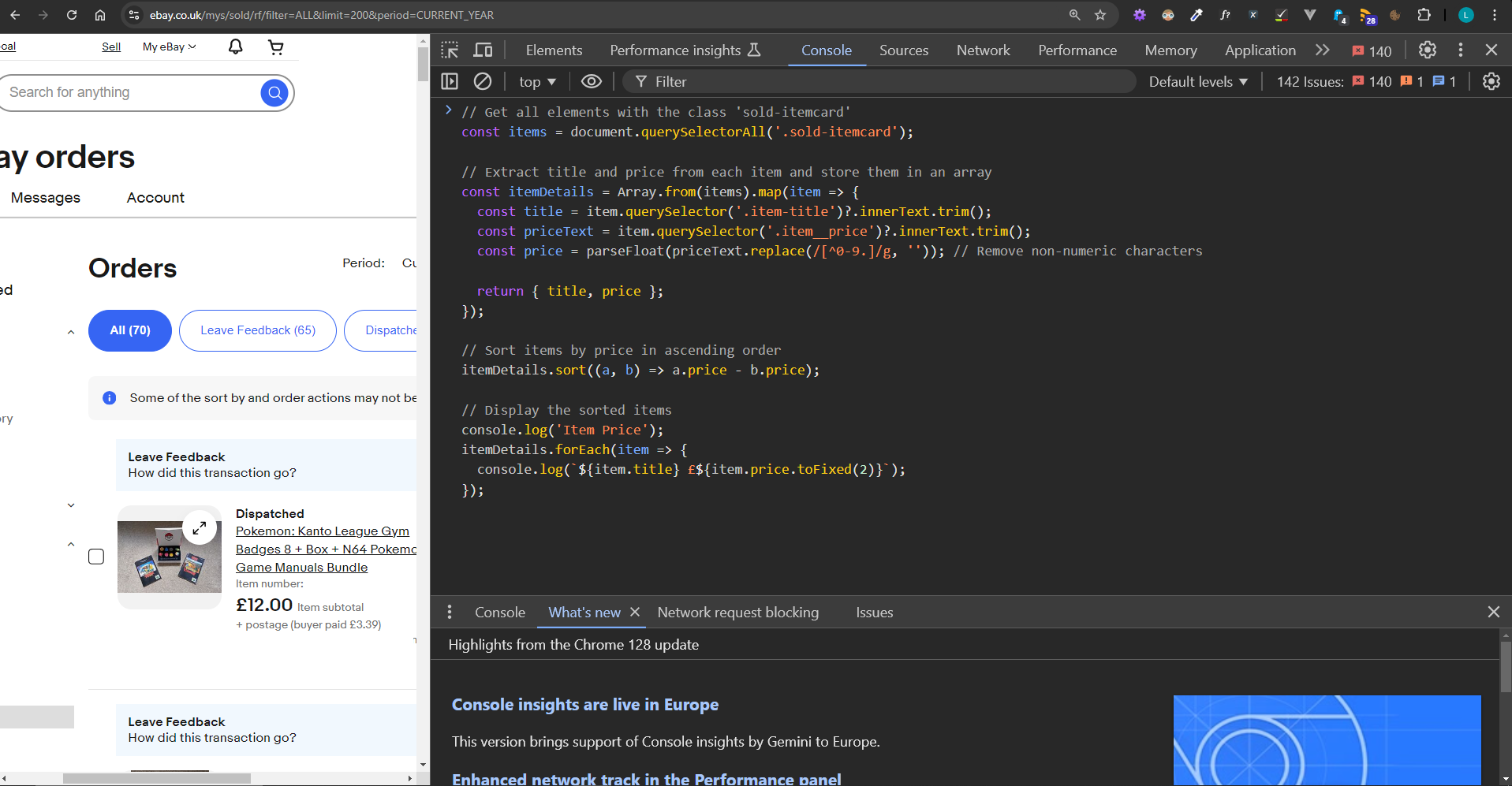The height and width of the screenshot is (786, 1512).
Task: Open DevTools customize three-dot menu
Action: click(x=1461, y=50)
